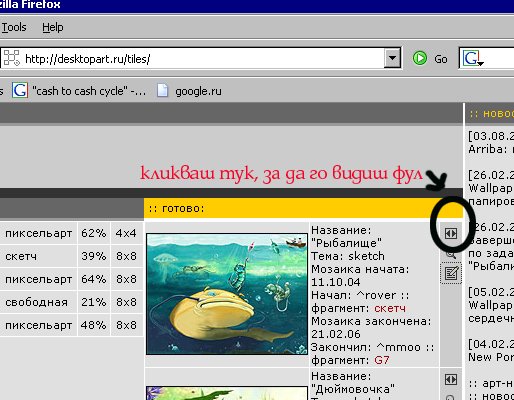Click in the URL address field
Image resolution: width=514 pixels, height=400 pixels.
click(x=203, y=59)
